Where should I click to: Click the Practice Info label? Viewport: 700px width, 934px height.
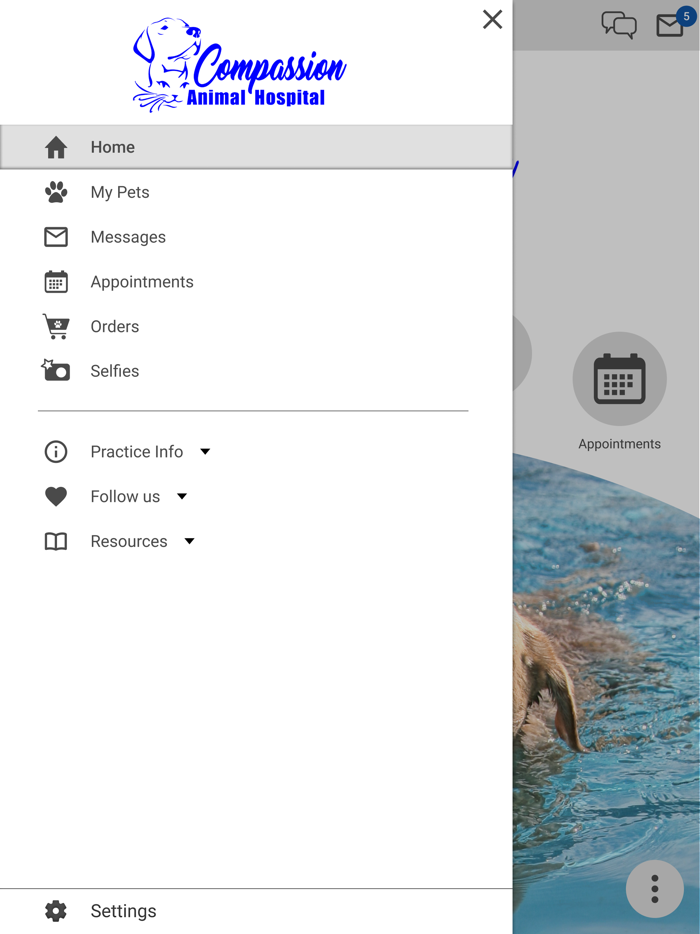[x=136, y=452]
